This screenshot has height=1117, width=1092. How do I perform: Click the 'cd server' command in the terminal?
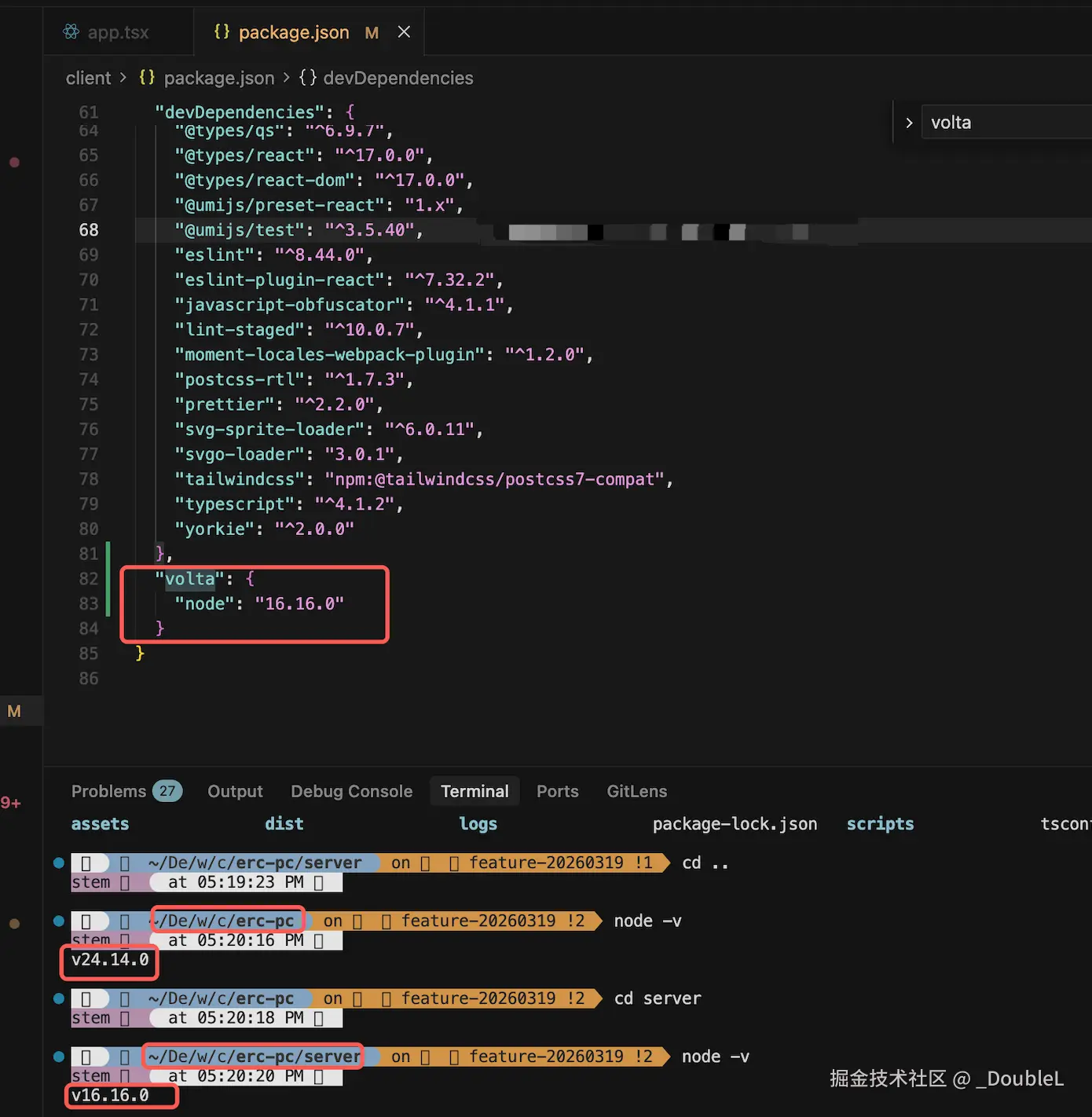tap(658, 998)
